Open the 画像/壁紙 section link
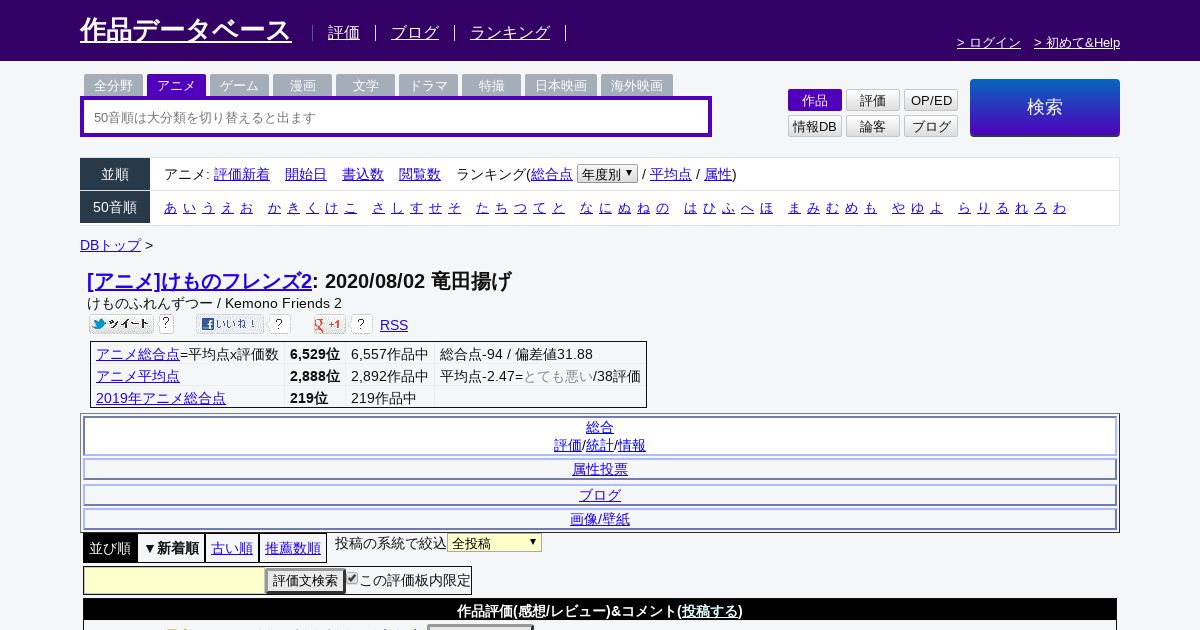The height and width of the screenshot is (630, 1200). 600,519
